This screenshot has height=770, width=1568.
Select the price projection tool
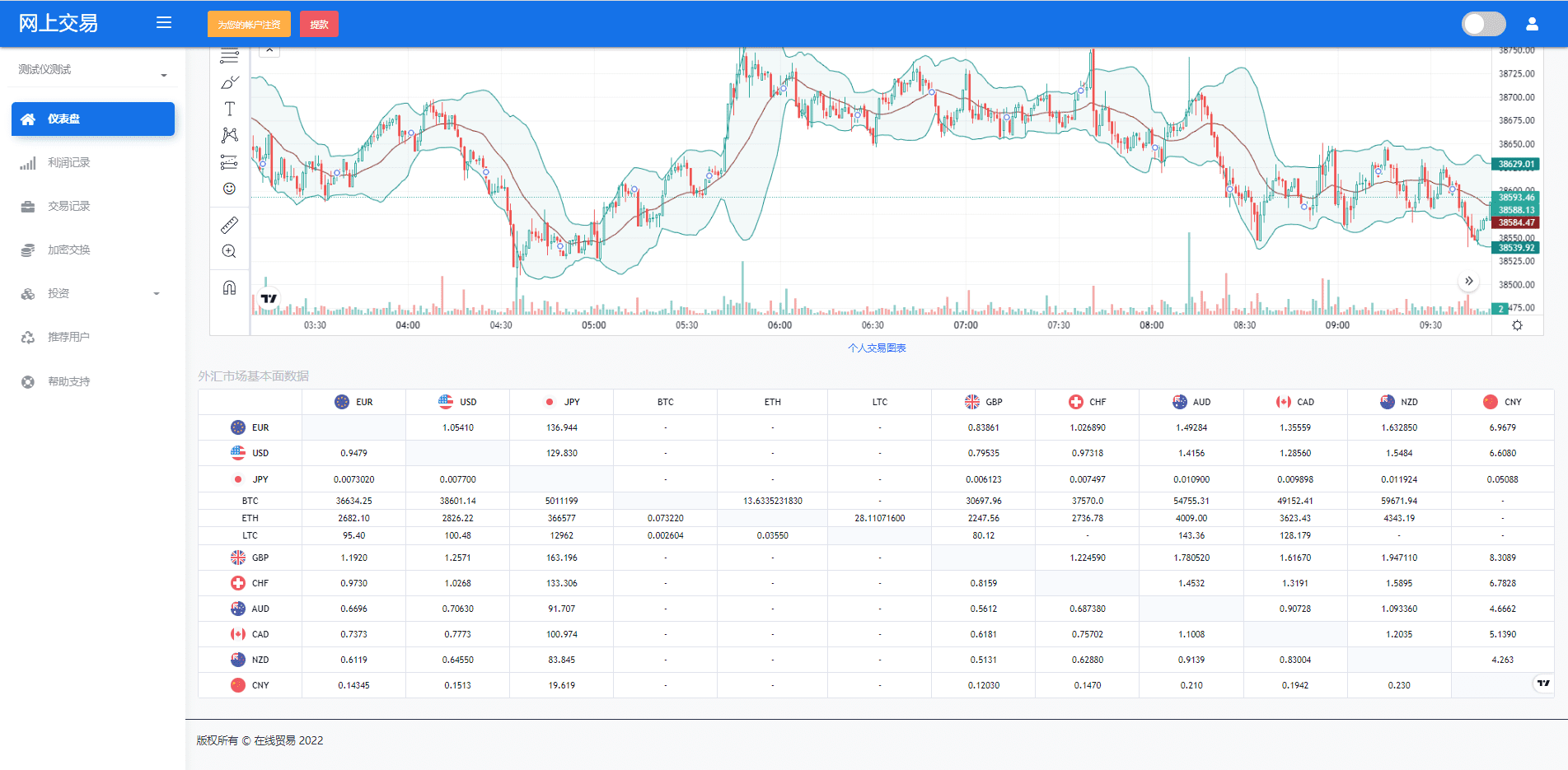pyautogui.click(x=230, y=162)
